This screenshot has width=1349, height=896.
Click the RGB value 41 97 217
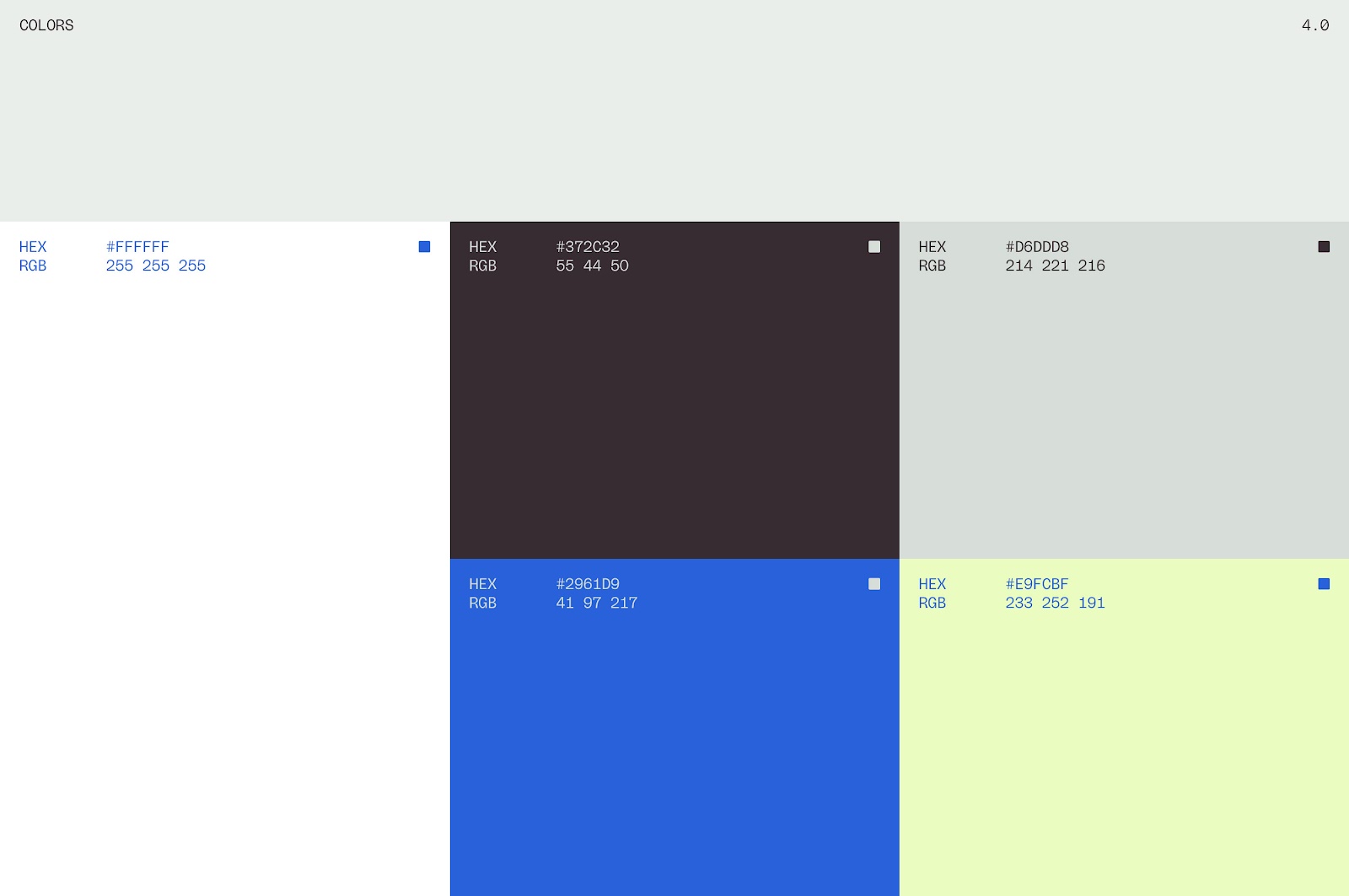tap(597, 603)
